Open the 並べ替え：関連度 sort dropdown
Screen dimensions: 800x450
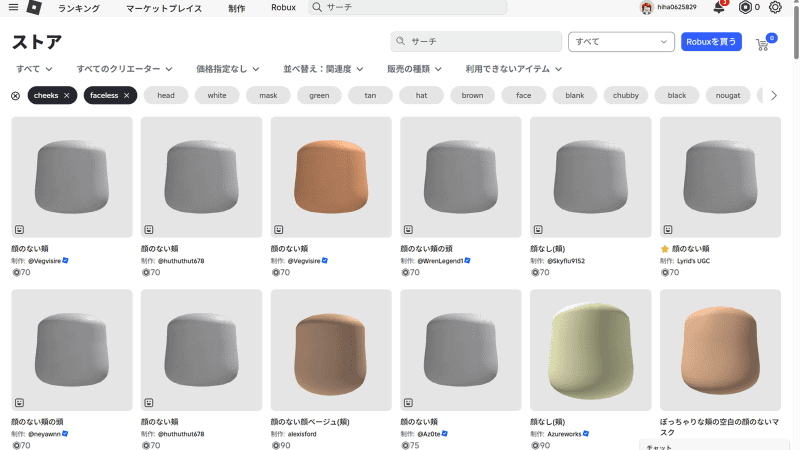tap(323, 69)
